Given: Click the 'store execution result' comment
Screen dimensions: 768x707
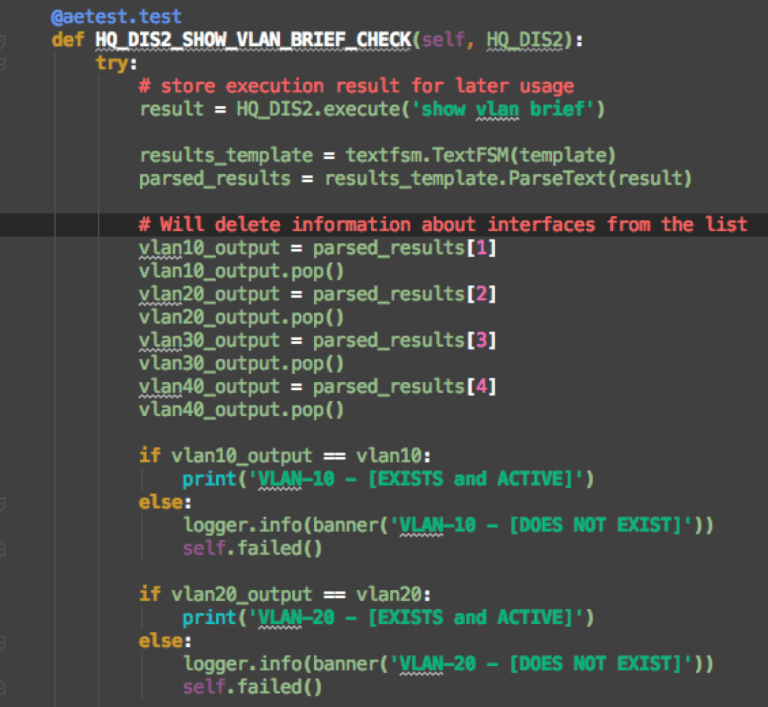Looking at the screenshot, I should tap(357, 86).
